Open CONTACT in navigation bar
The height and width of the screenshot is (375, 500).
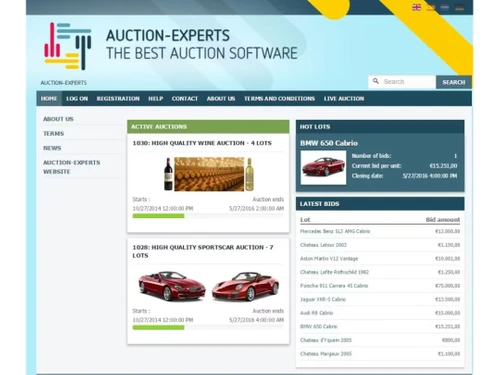point(185,99)
